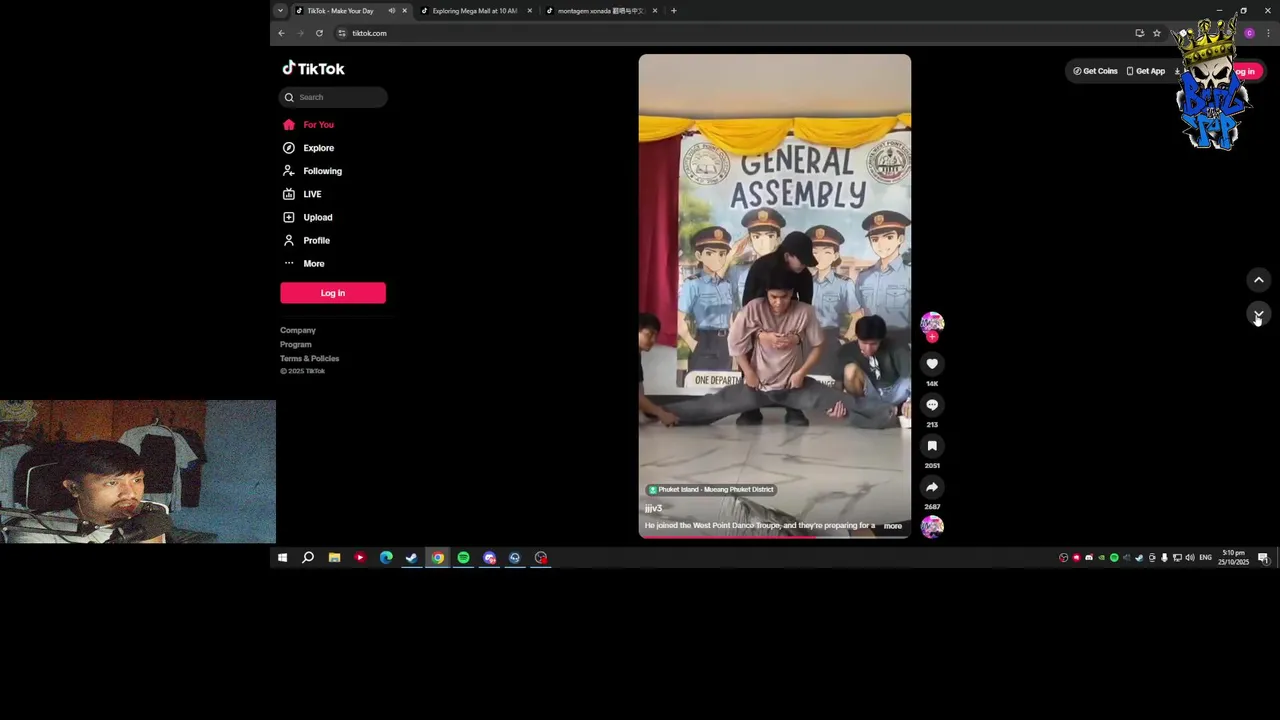Click the red Log in button in sidebar

(x=333, y=293)
